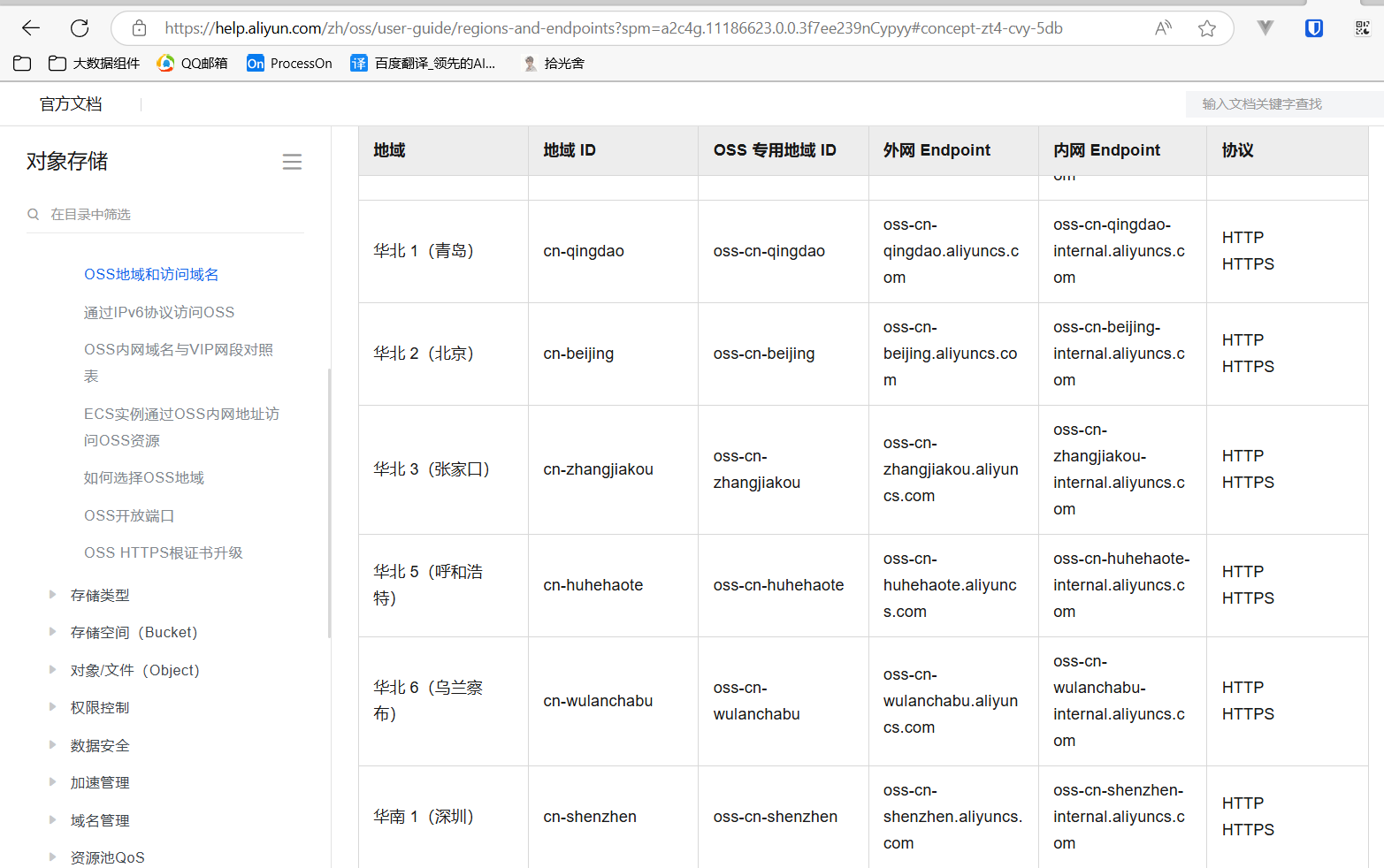The width and height of the screenshot is (1384, 868).
Task: Add page to favorites with star icon
Action: click(x=1207, y=28)
